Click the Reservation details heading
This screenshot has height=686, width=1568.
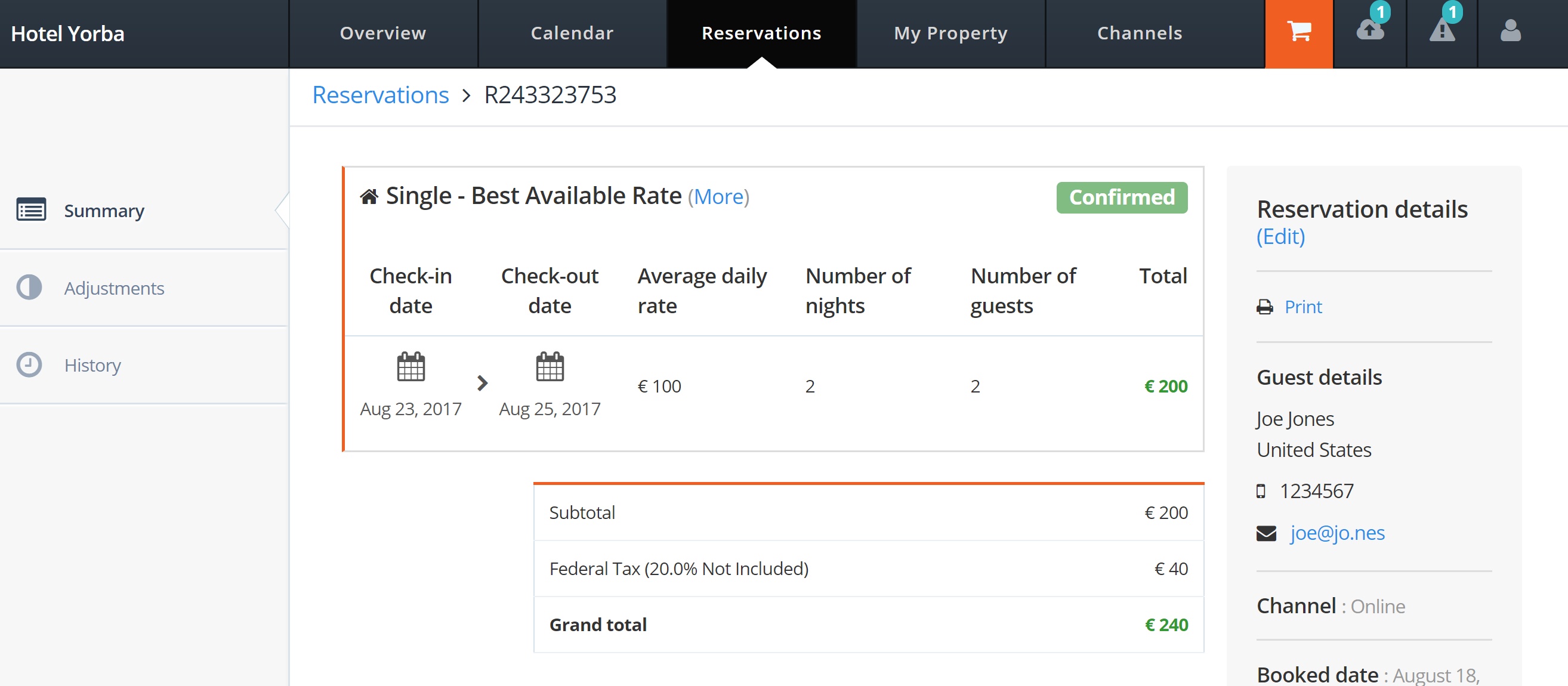[1362, 209]
